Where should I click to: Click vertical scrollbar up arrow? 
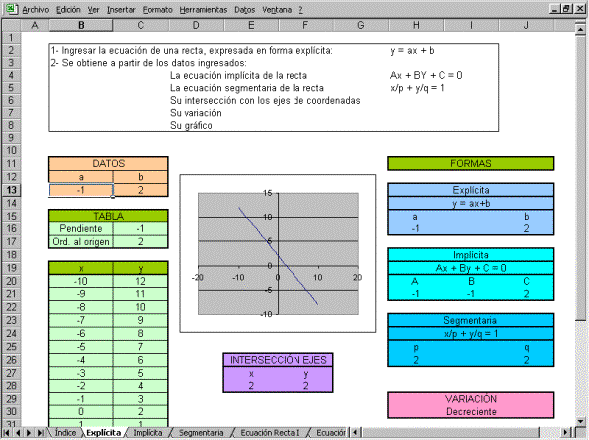click(x=580, y=28)
